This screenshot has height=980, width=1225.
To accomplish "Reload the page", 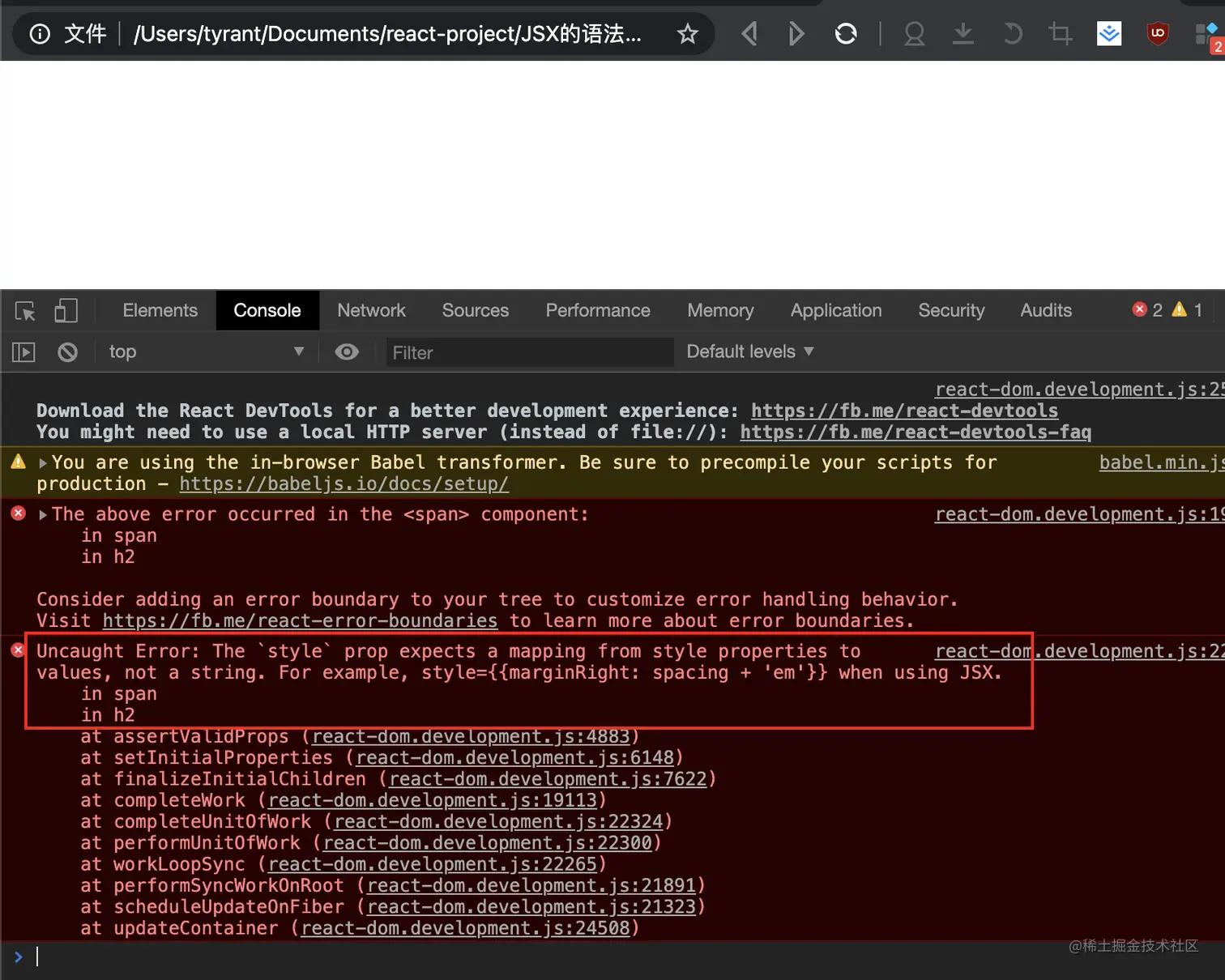I will (846, 34).
